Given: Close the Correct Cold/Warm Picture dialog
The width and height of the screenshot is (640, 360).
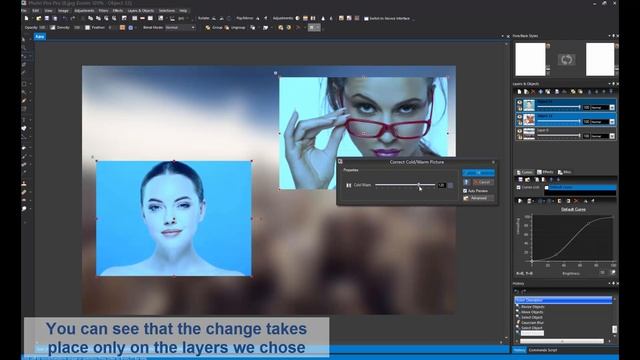Looking at the screenshot, I should click(493, 162).
